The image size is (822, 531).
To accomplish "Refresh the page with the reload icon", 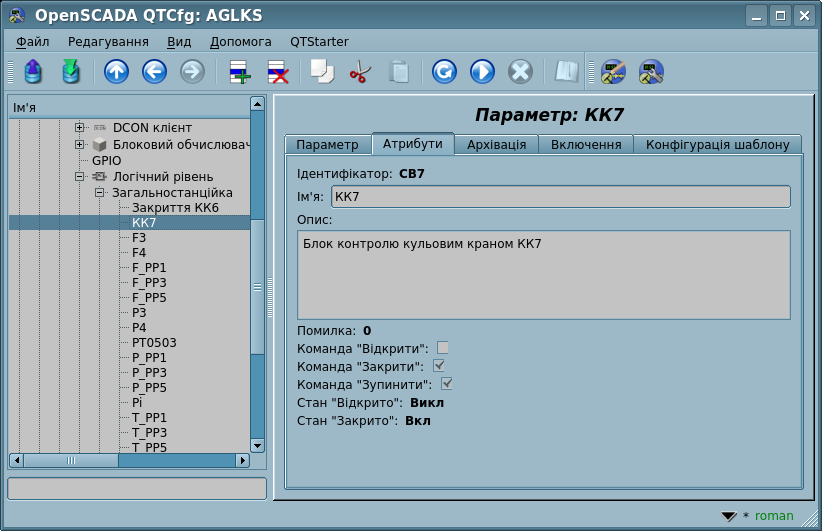I will [x=444, y=72].
